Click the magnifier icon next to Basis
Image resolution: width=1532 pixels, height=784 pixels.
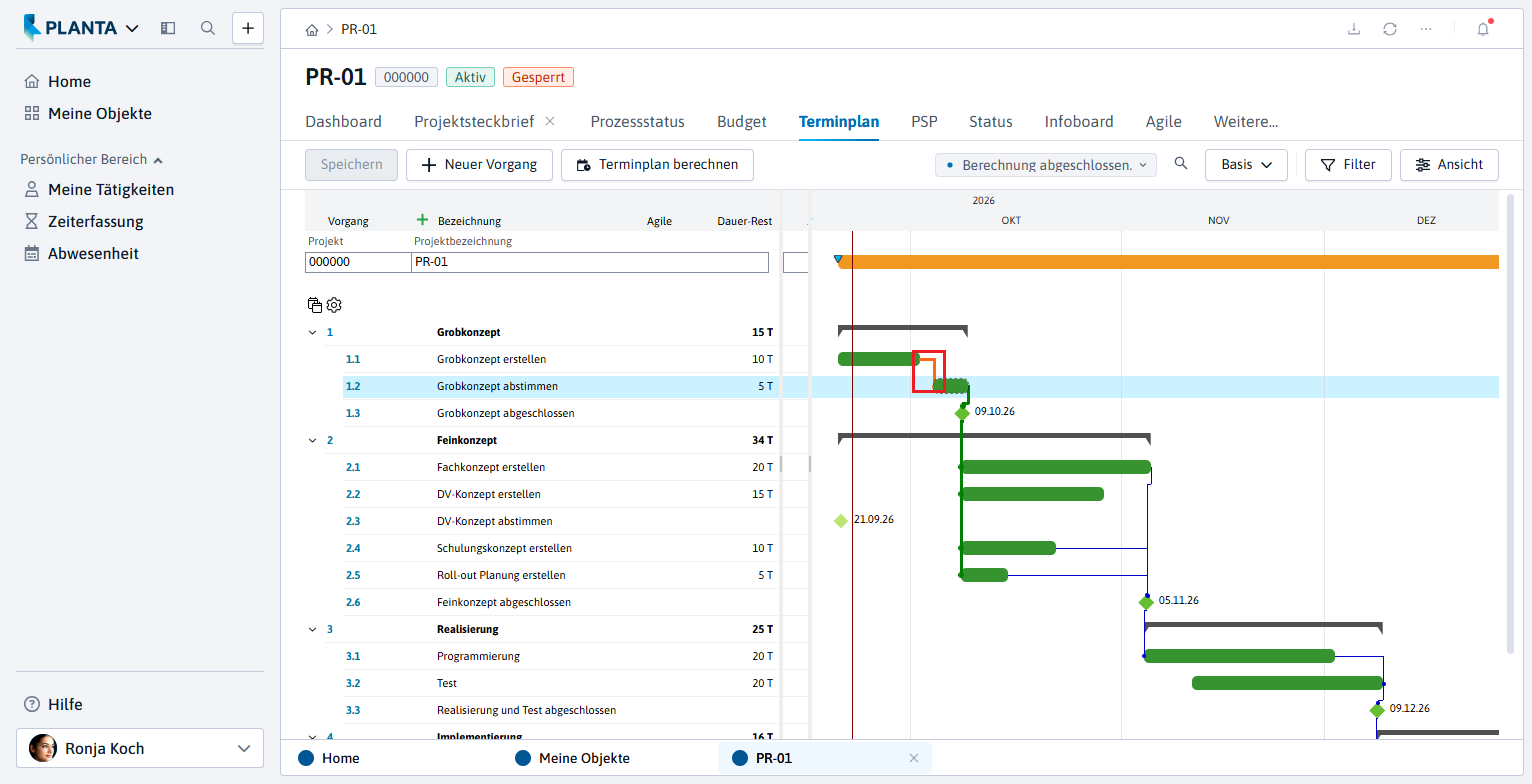[1181, 164]
